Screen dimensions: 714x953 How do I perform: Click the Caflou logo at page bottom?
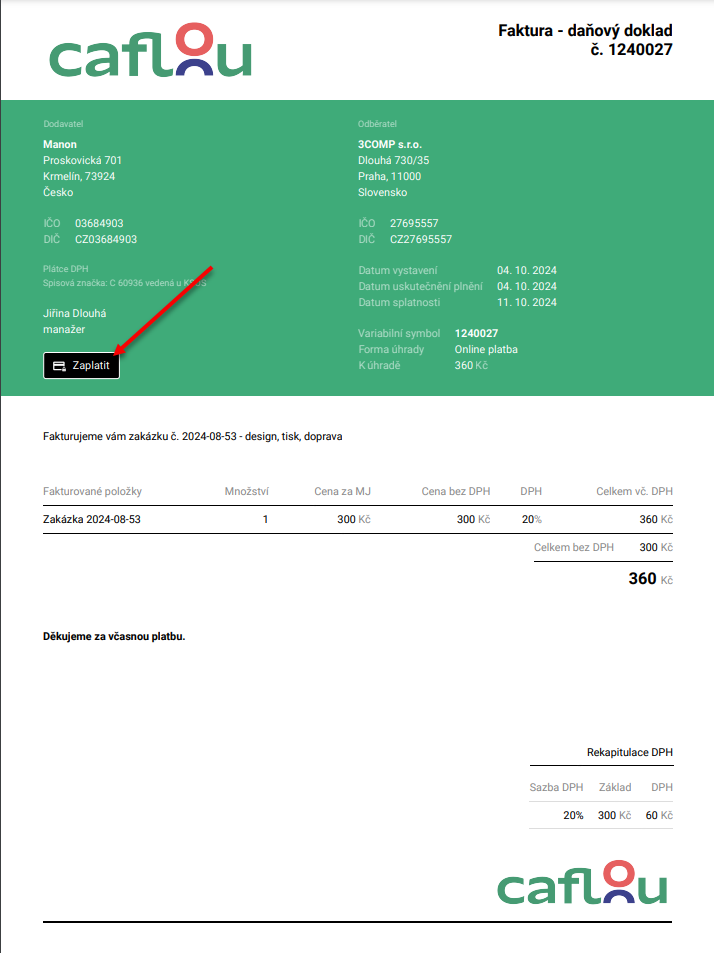pyautogui.click(x=582, y=882)
